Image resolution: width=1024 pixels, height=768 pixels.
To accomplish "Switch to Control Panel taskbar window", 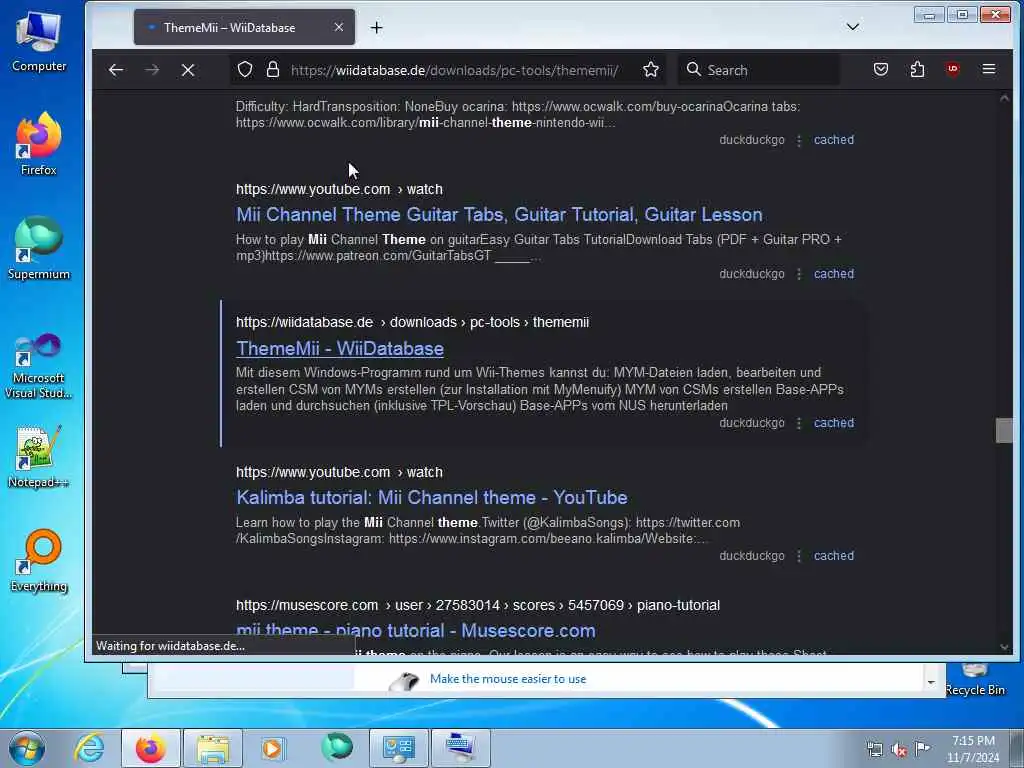I will [399, 748].
